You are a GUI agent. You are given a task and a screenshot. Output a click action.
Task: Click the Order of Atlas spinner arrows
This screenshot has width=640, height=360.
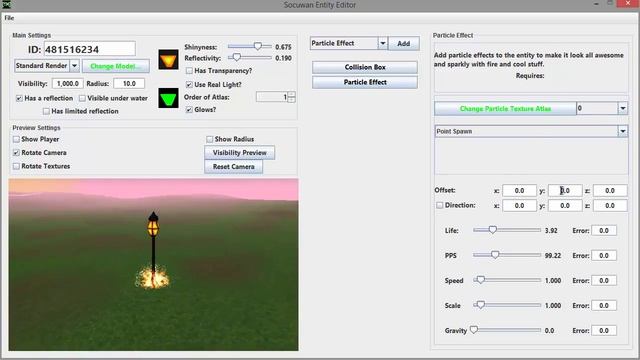[x=291, y=97]
